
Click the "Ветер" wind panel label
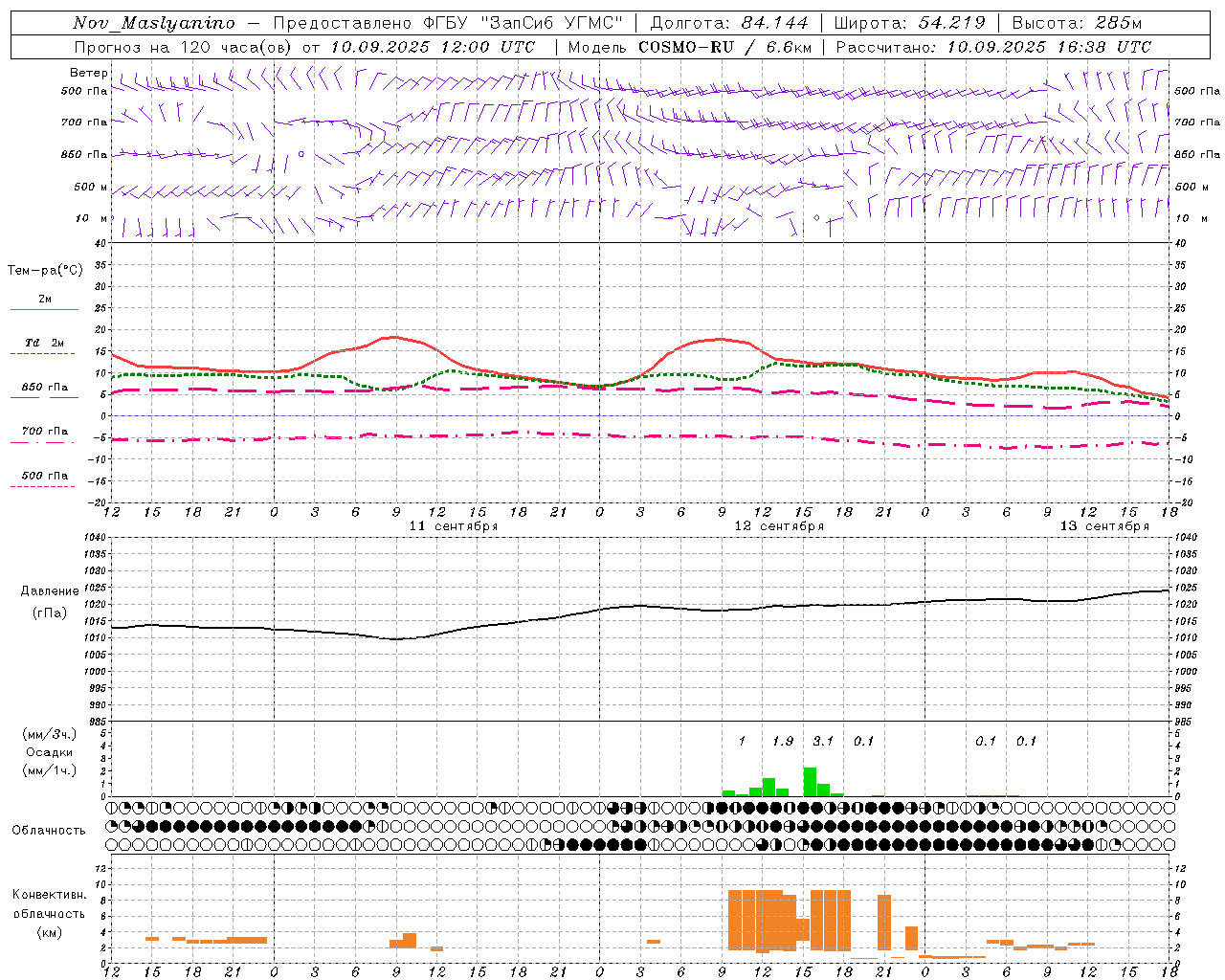click(x=89, y=73)
